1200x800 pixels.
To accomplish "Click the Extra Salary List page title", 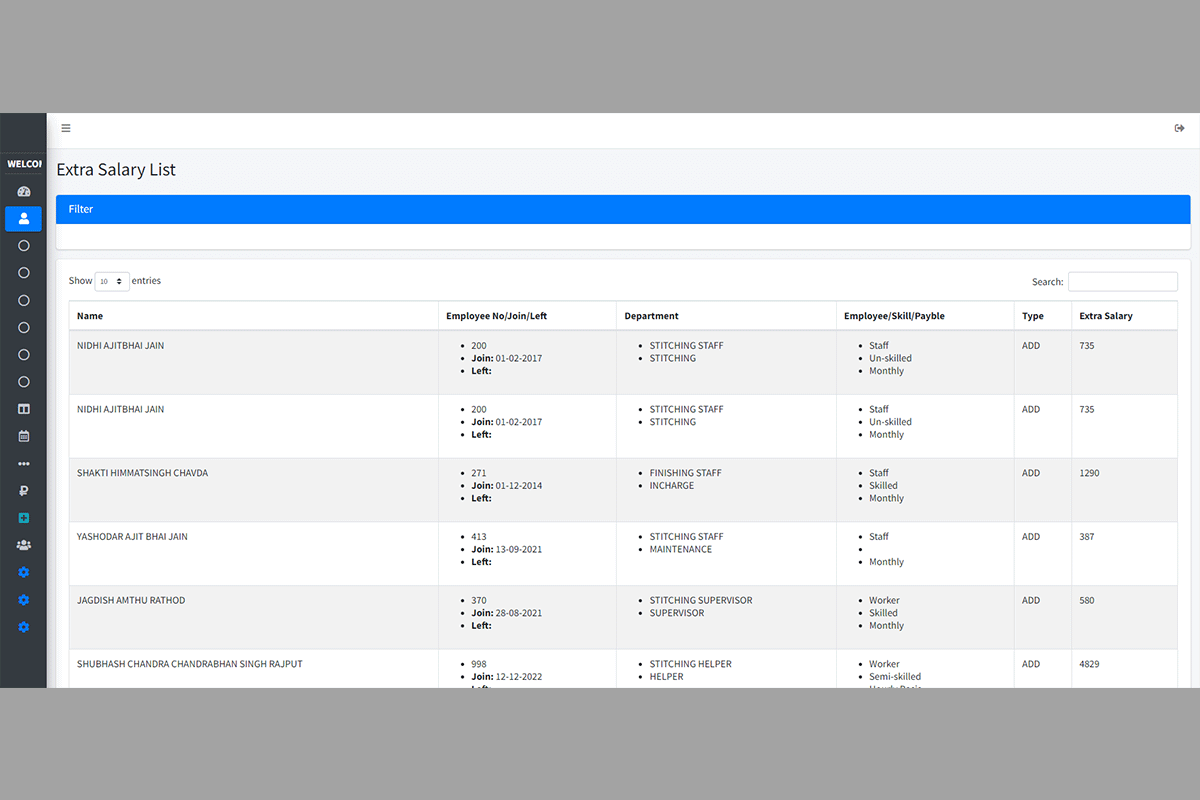I will [116, 170].
